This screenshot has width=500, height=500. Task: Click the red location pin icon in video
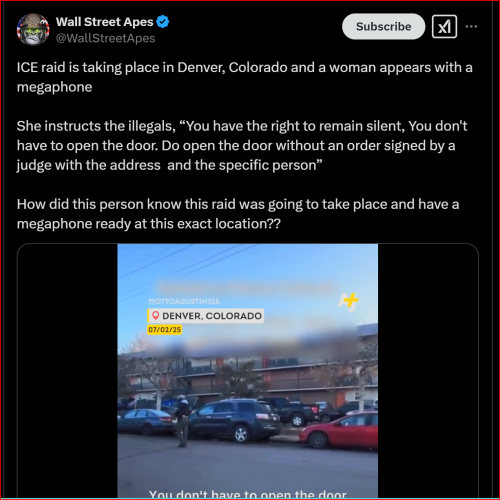155,315
